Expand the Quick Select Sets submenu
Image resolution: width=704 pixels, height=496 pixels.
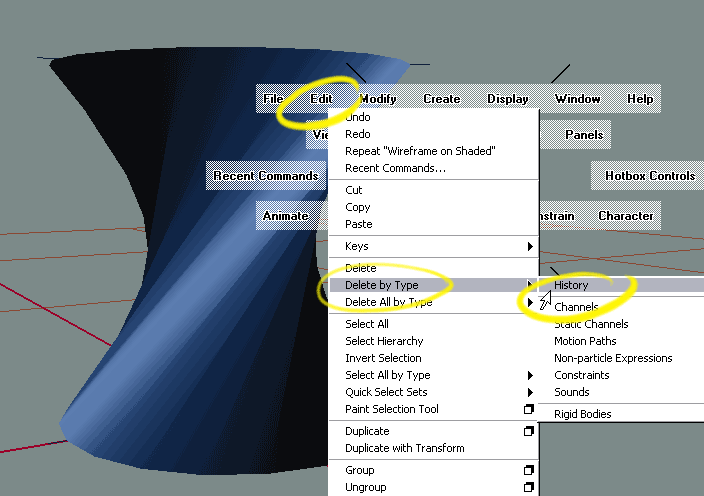click(x=529, y=393)
